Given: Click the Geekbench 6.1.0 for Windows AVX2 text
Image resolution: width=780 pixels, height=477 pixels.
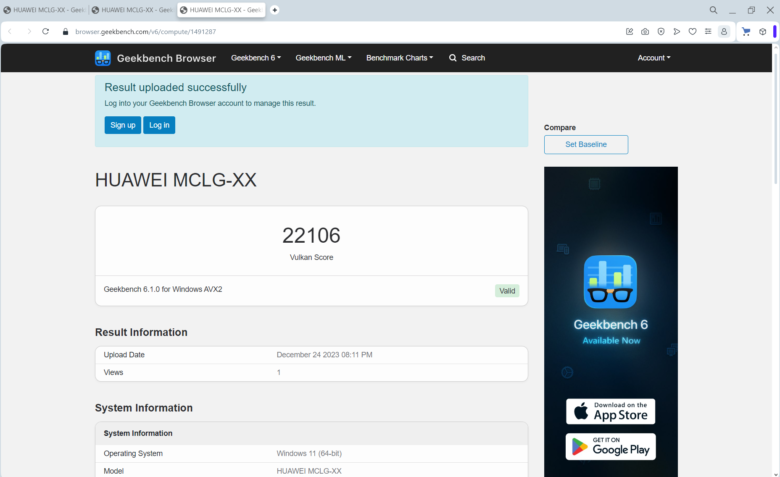Looking at the screenshot, I should [x=163, y=289].
